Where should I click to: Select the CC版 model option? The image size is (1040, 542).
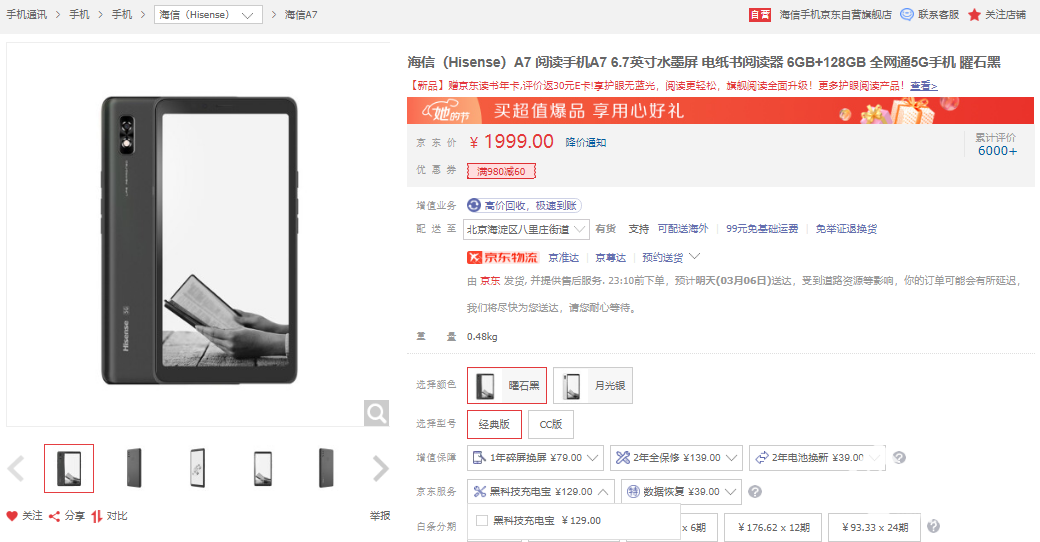click(551, 424)
